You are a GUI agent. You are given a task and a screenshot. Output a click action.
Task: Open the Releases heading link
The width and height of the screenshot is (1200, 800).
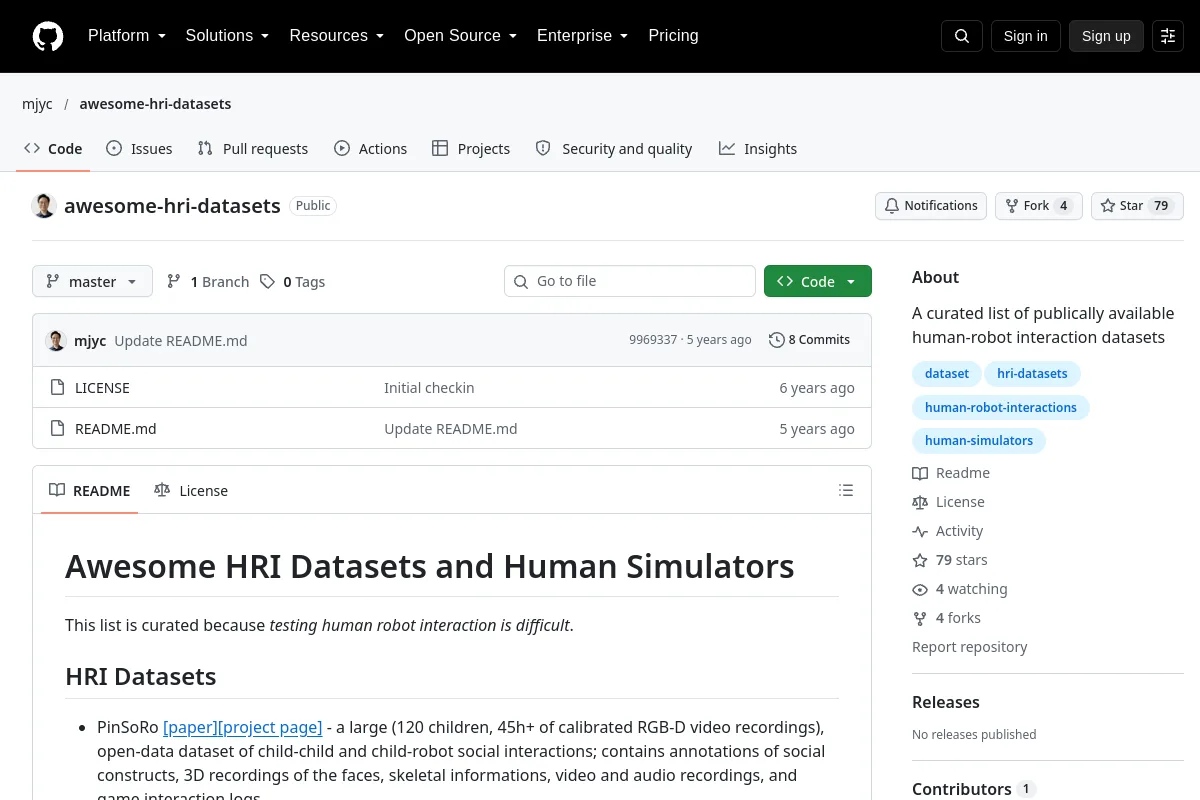pyautogui.click(x=946, y=702)
